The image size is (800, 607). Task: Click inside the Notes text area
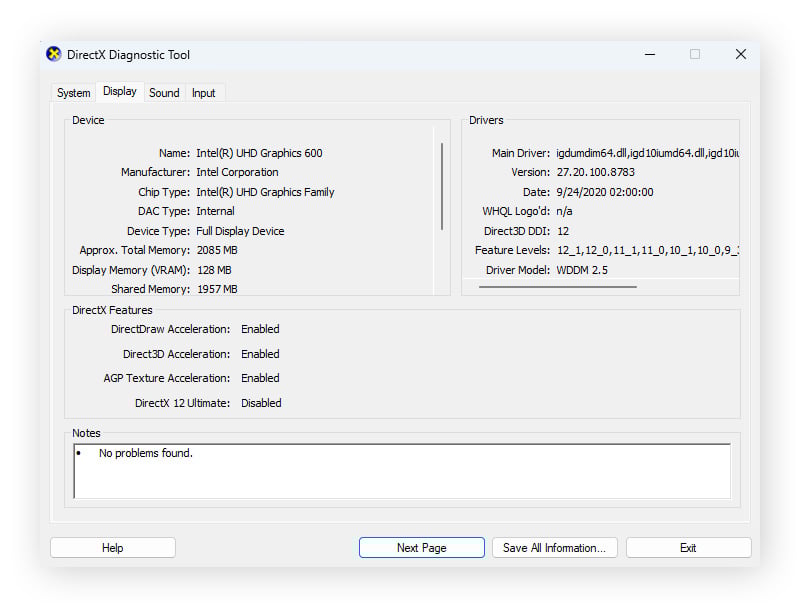(400, 475)
